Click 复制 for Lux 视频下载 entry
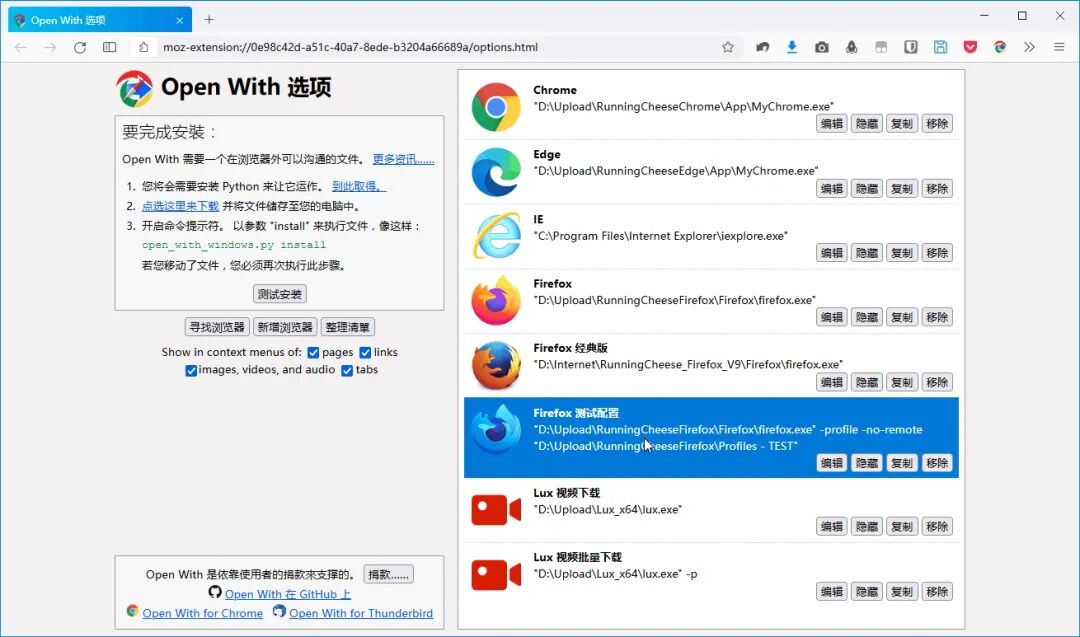This screenshot has height=637, width=1080. [x=902, y=527]
